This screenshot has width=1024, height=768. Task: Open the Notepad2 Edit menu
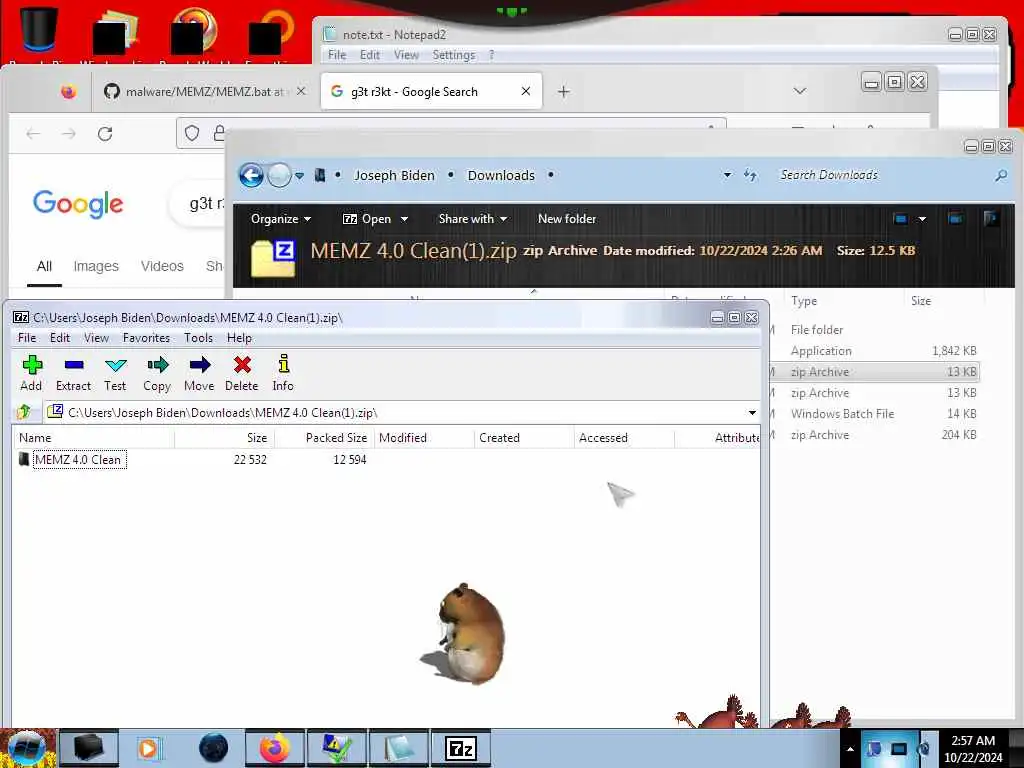370,55
